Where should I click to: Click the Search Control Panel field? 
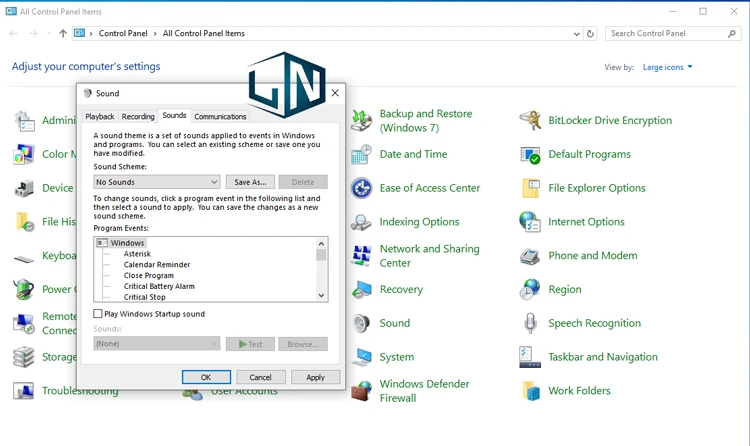[x=673, y=33]
